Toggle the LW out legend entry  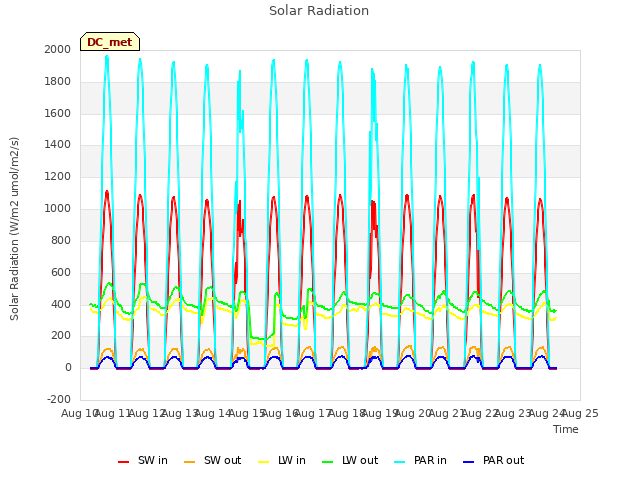[x=350, y=460]
